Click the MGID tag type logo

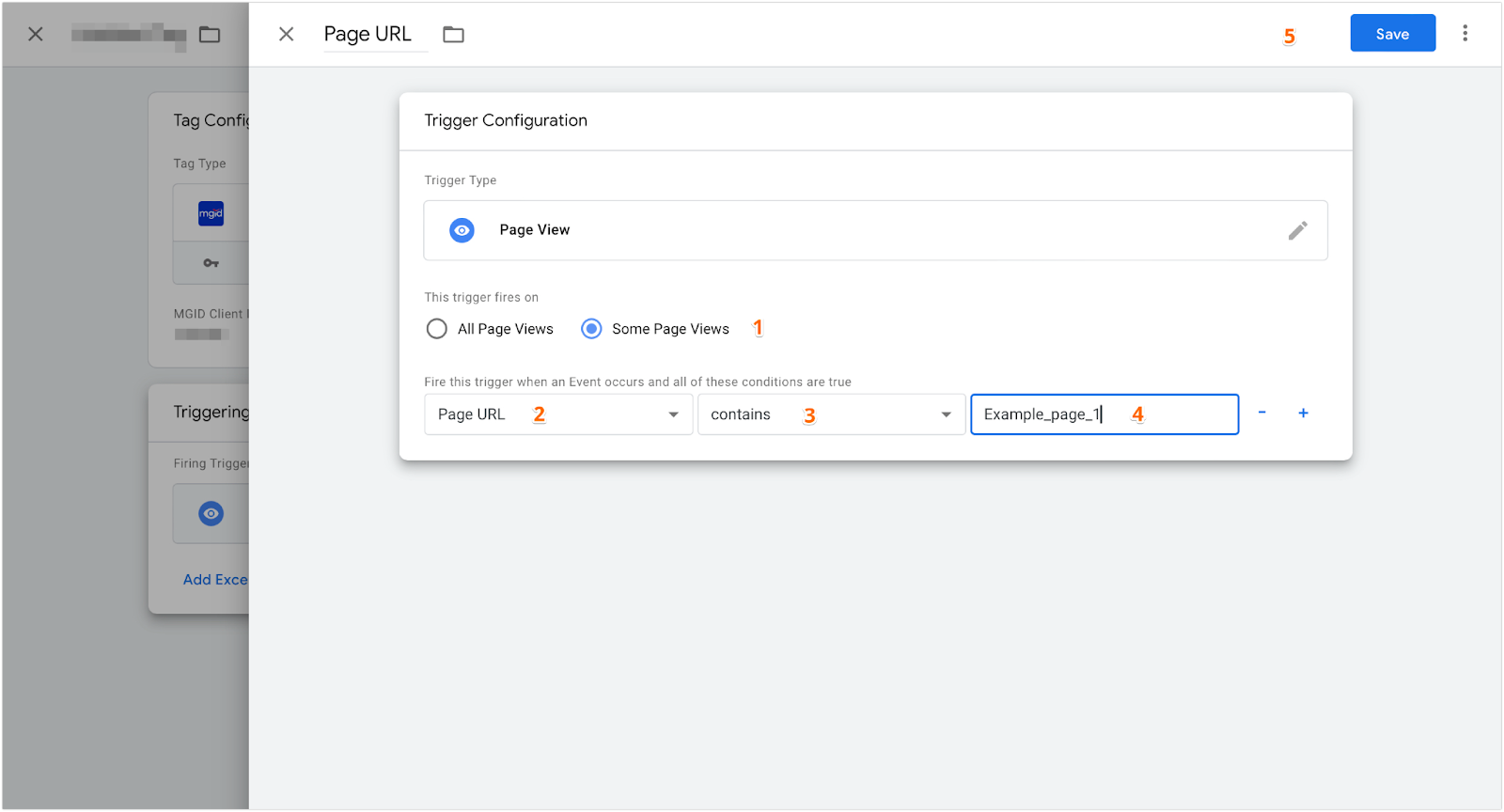211,213
